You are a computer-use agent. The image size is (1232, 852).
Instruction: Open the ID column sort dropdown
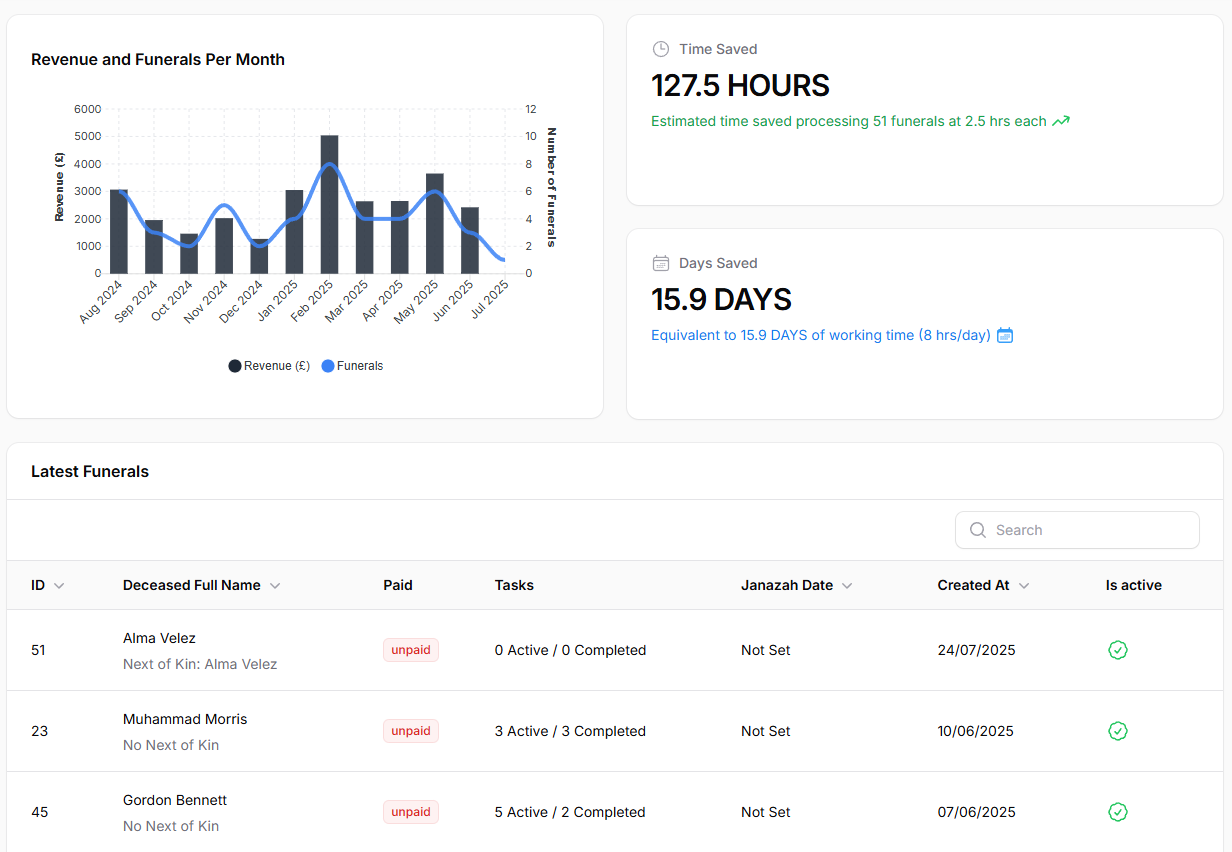(x=59, y=585)
